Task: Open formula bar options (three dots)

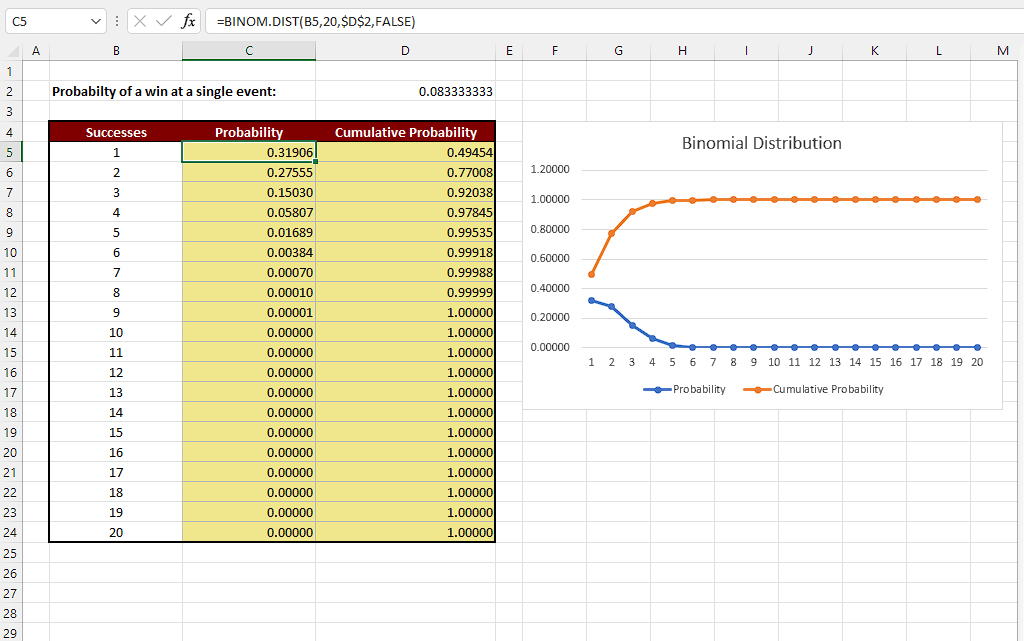Action: click(x=116, y=21)
